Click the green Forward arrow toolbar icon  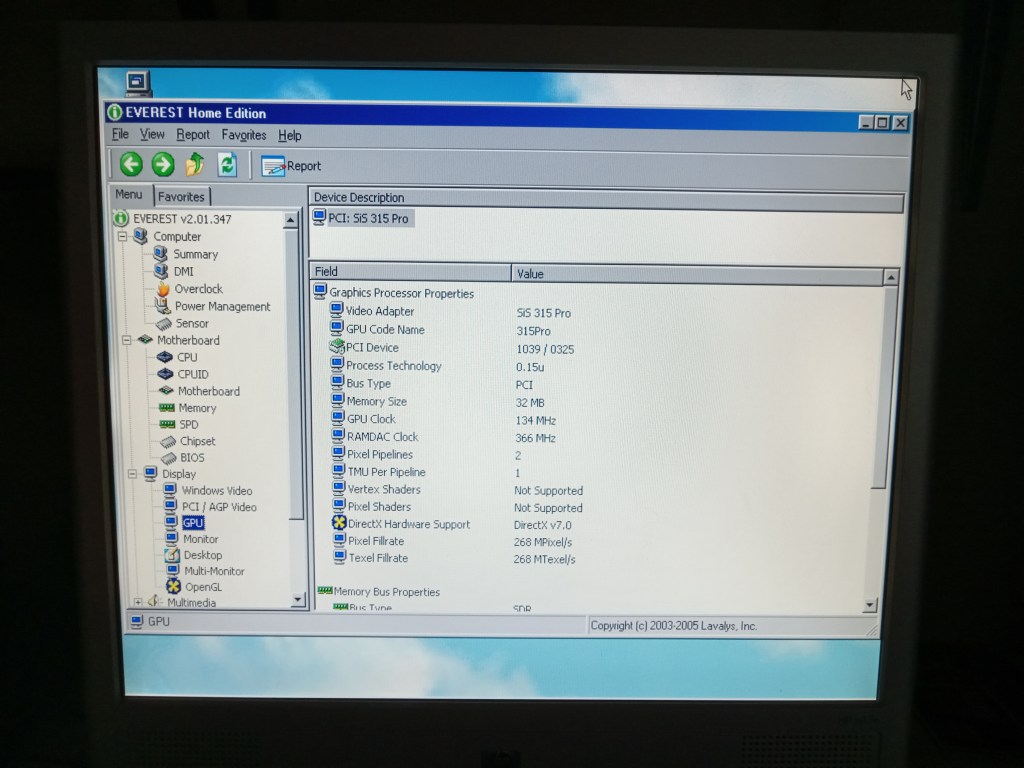[x=163, y=165]
